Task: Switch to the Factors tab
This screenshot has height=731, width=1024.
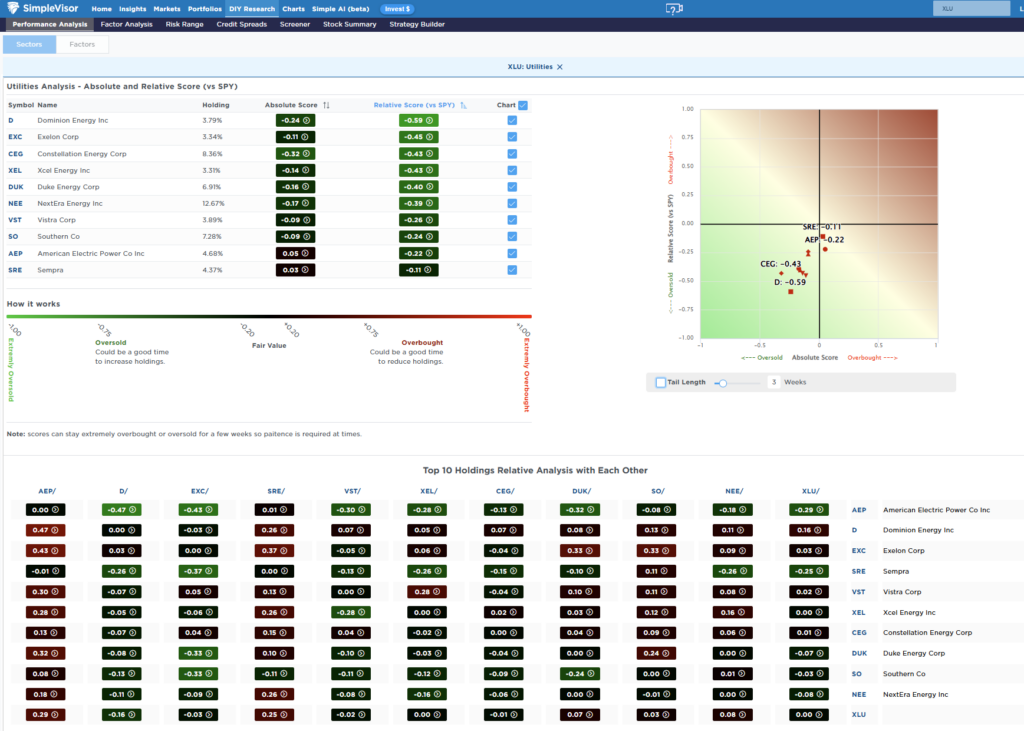Action: [82, 44]
